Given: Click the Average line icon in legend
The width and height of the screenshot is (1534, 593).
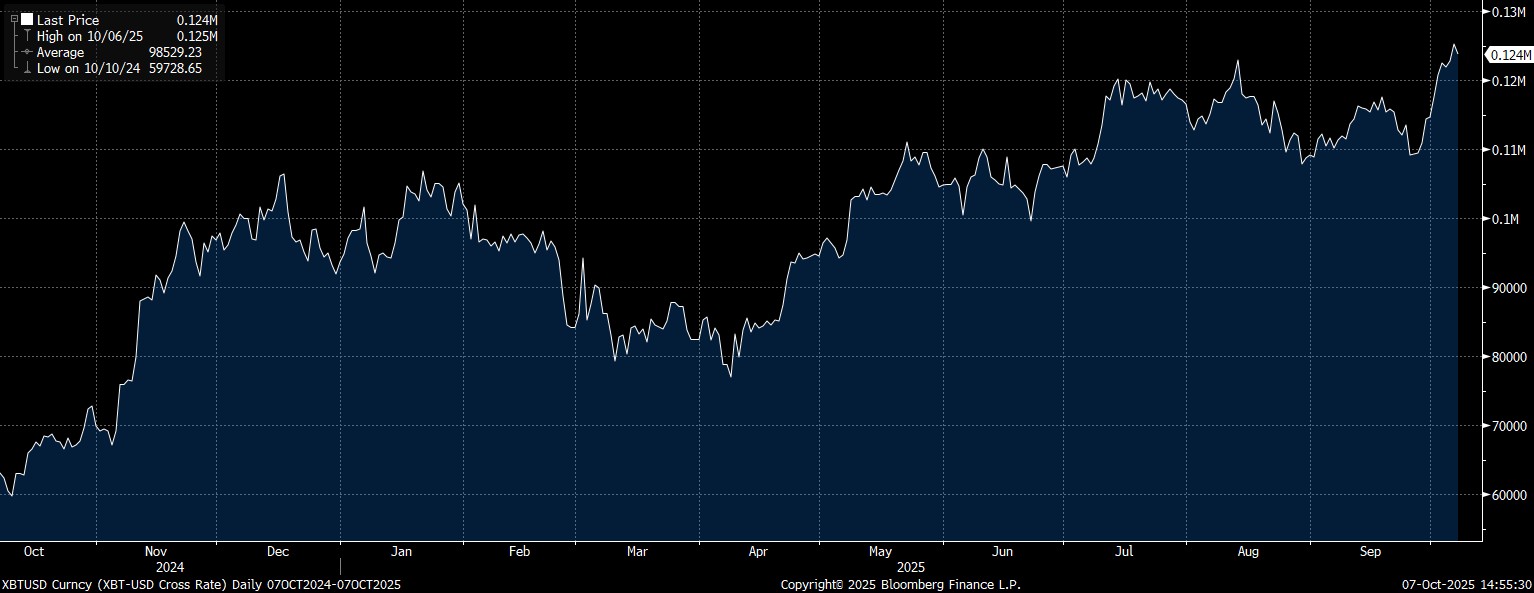Looking at the screenshot, I should [27, 52].
